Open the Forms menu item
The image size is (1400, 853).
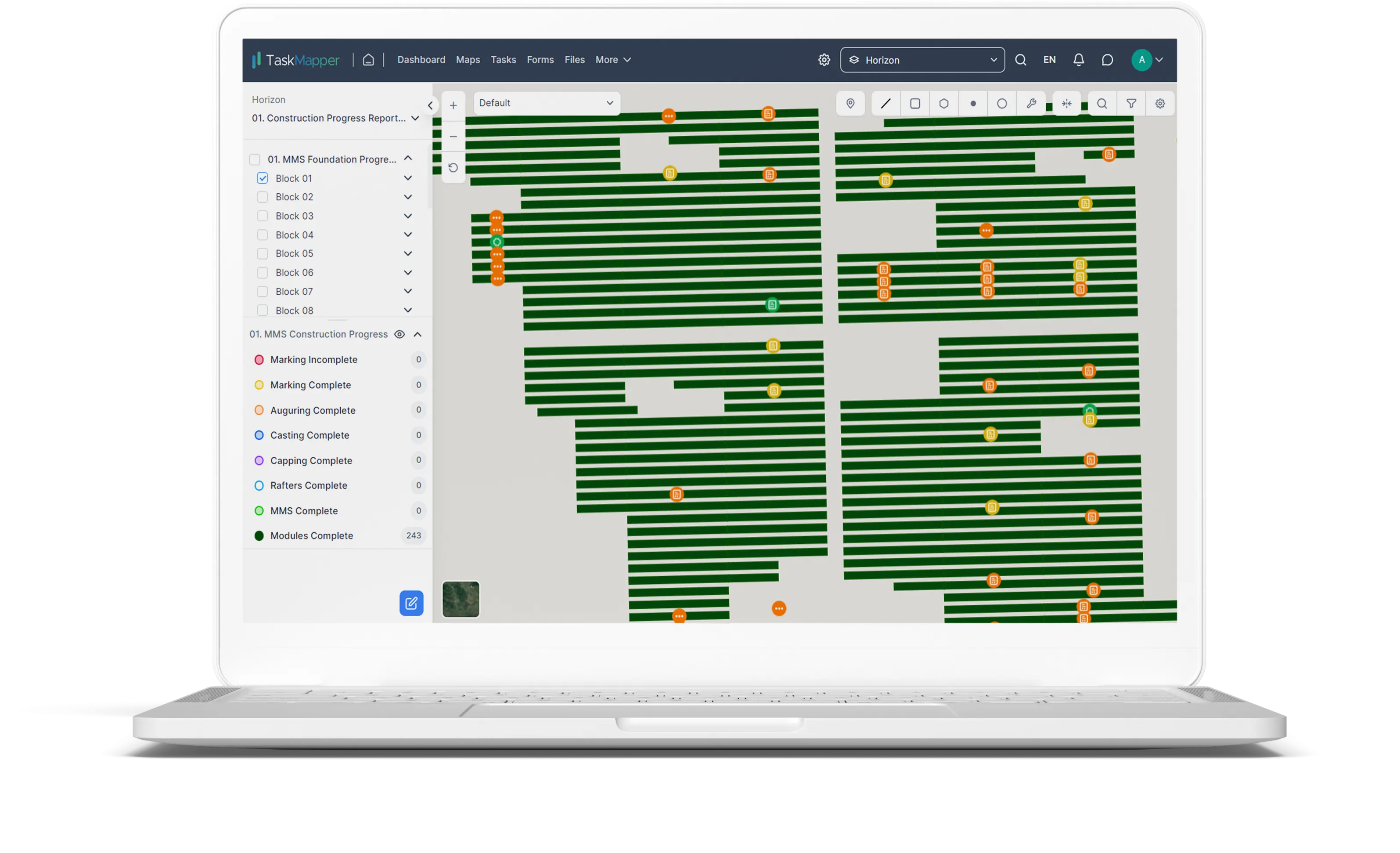(540, 60)
